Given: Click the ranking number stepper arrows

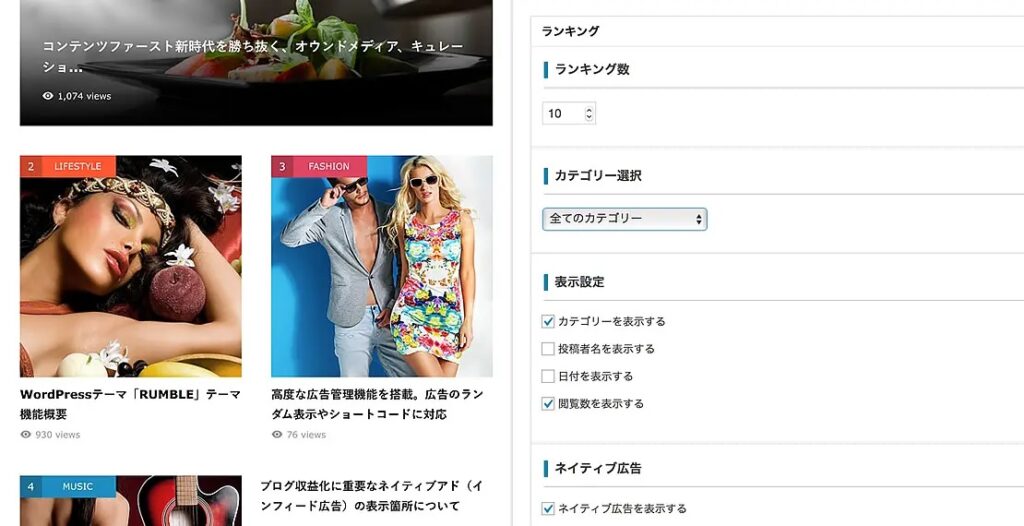Looking at the screenshot, I should click(589, 114).
